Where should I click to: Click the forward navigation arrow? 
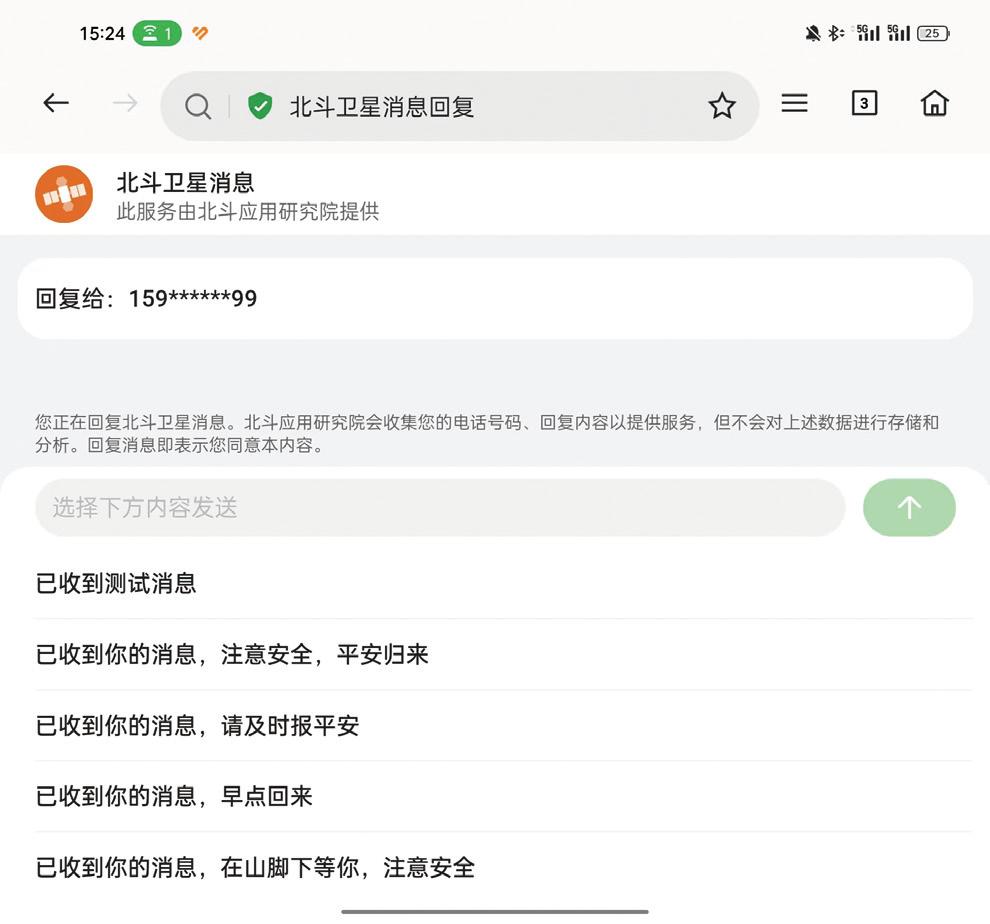coord(122,102)
